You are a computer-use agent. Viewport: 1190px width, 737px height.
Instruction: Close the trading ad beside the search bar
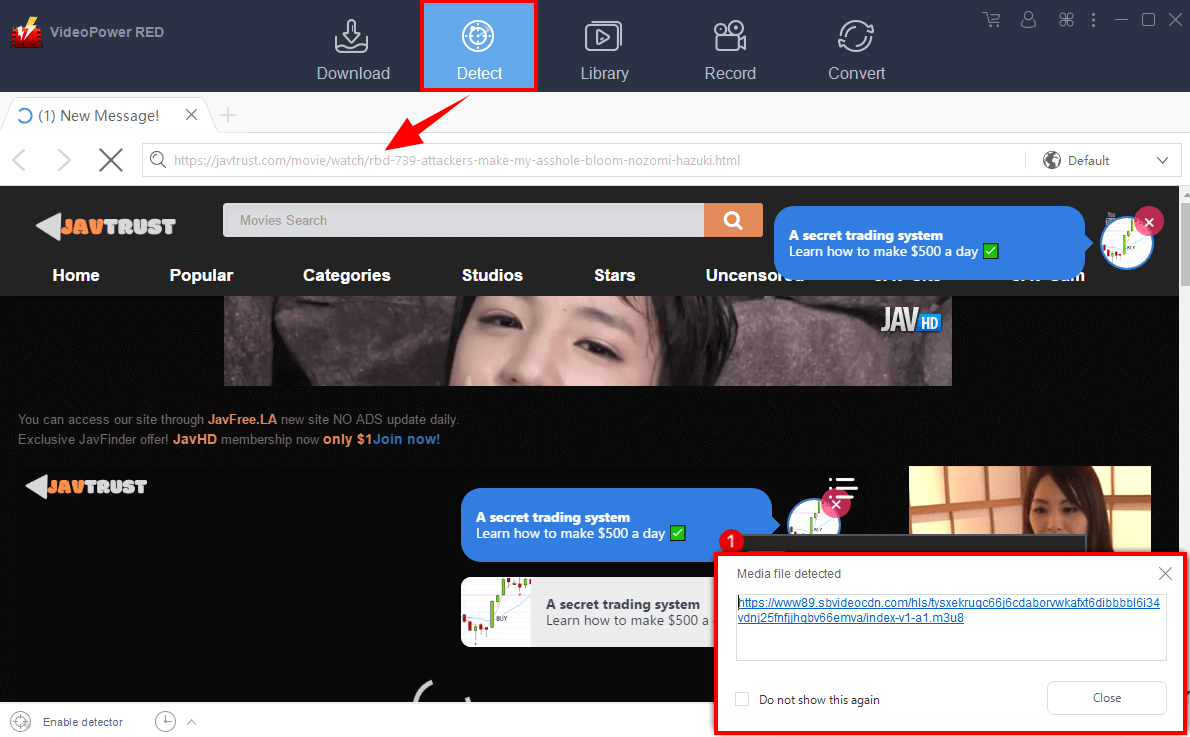1149,222
